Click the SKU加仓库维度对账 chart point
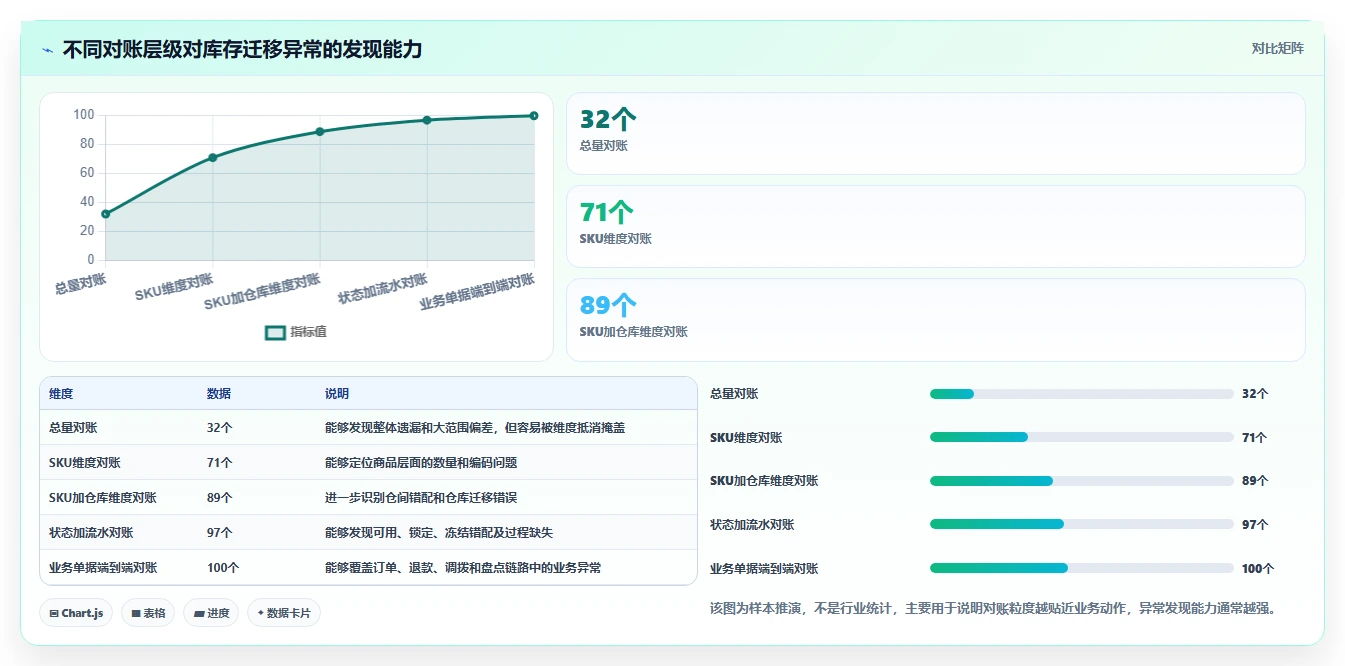The width and height of the screenshot is (1345, 666). coord(320,131)
